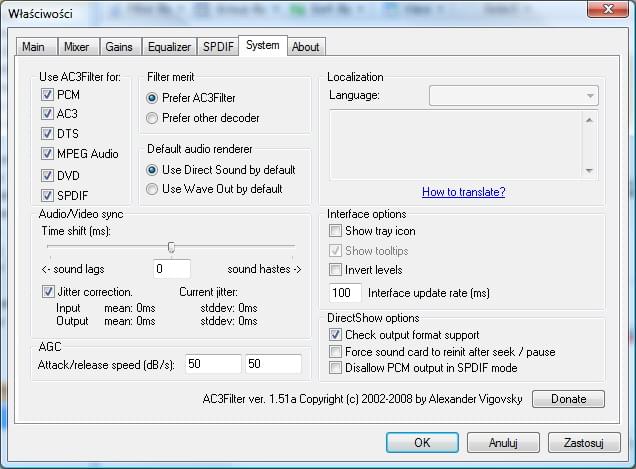Click the Time shift slider handle
636x469 pixels.
[x=172, y=247]
